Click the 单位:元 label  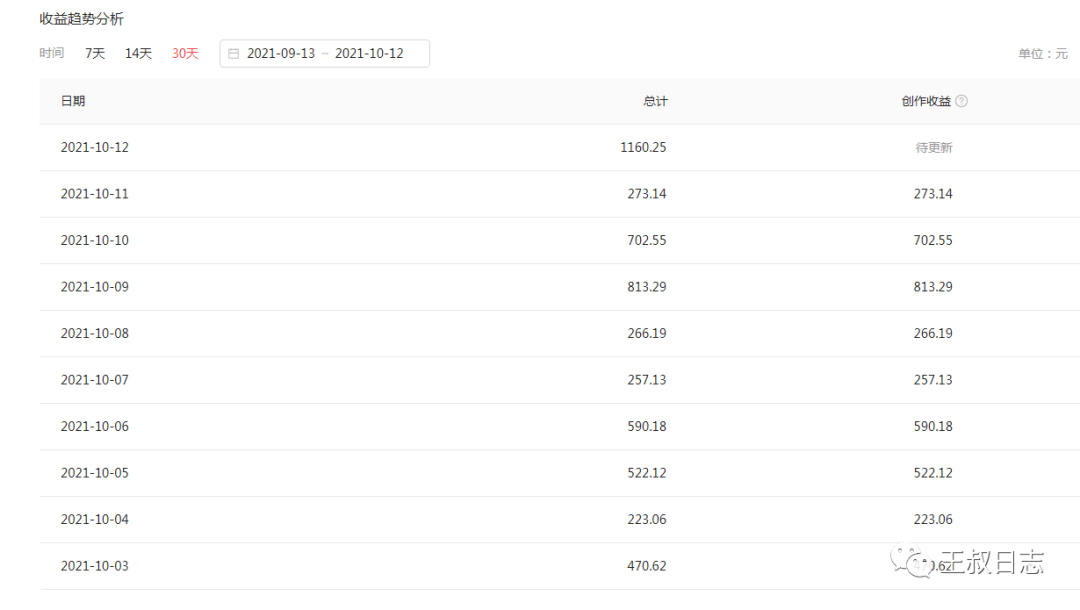coord(1043,54)
